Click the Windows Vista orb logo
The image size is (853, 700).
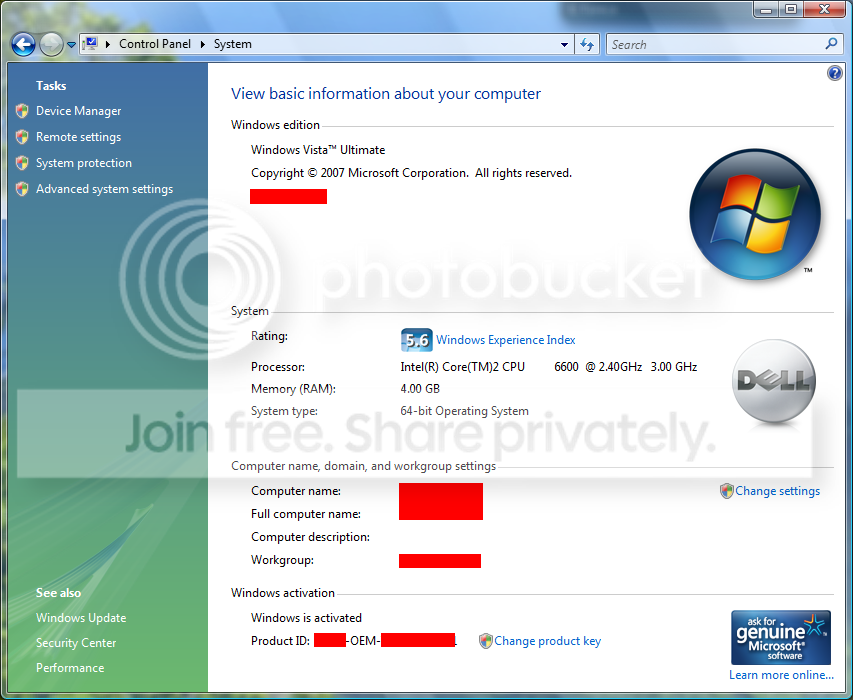click(755, 214)
